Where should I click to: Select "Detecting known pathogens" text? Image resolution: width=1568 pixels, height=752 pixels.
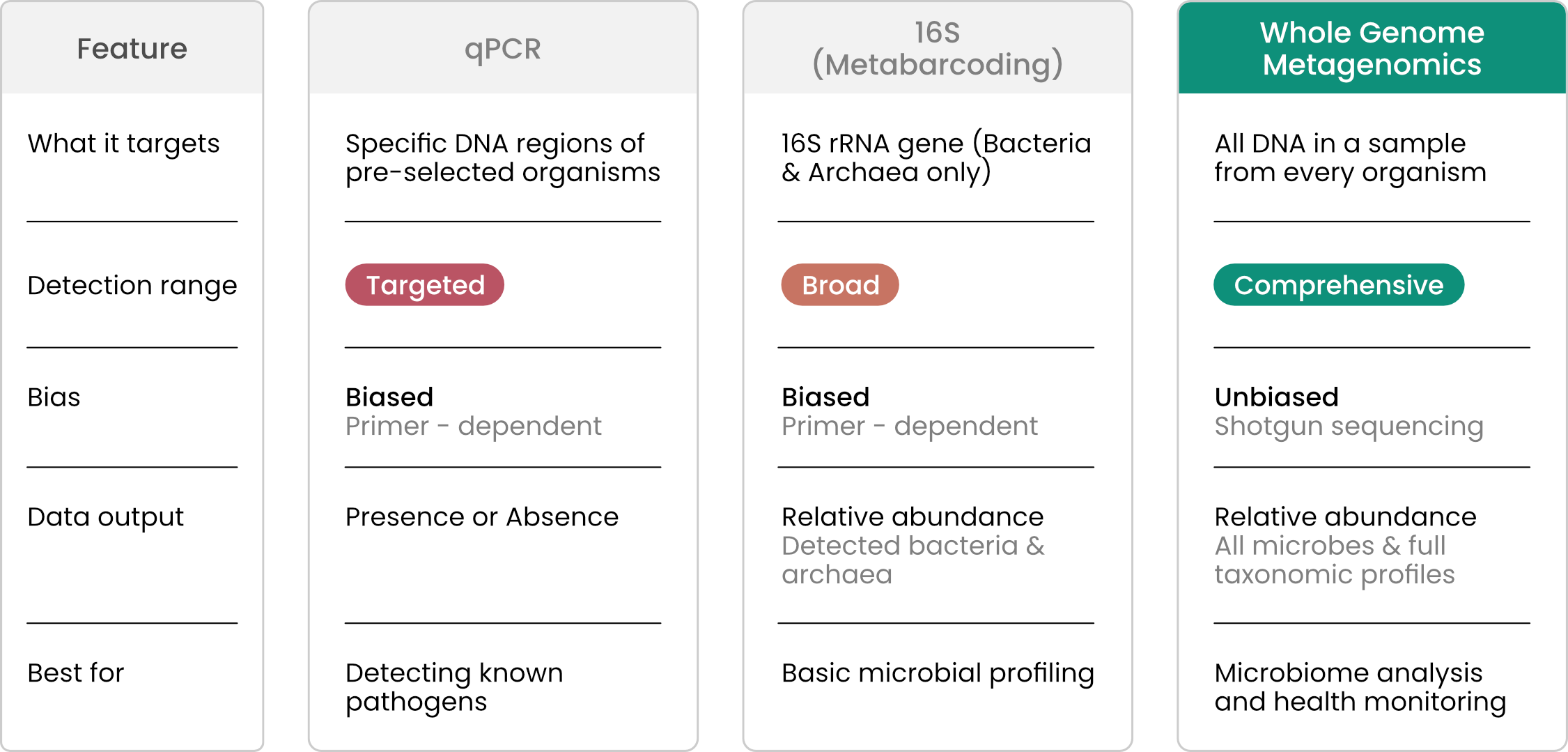pos(454,687)
